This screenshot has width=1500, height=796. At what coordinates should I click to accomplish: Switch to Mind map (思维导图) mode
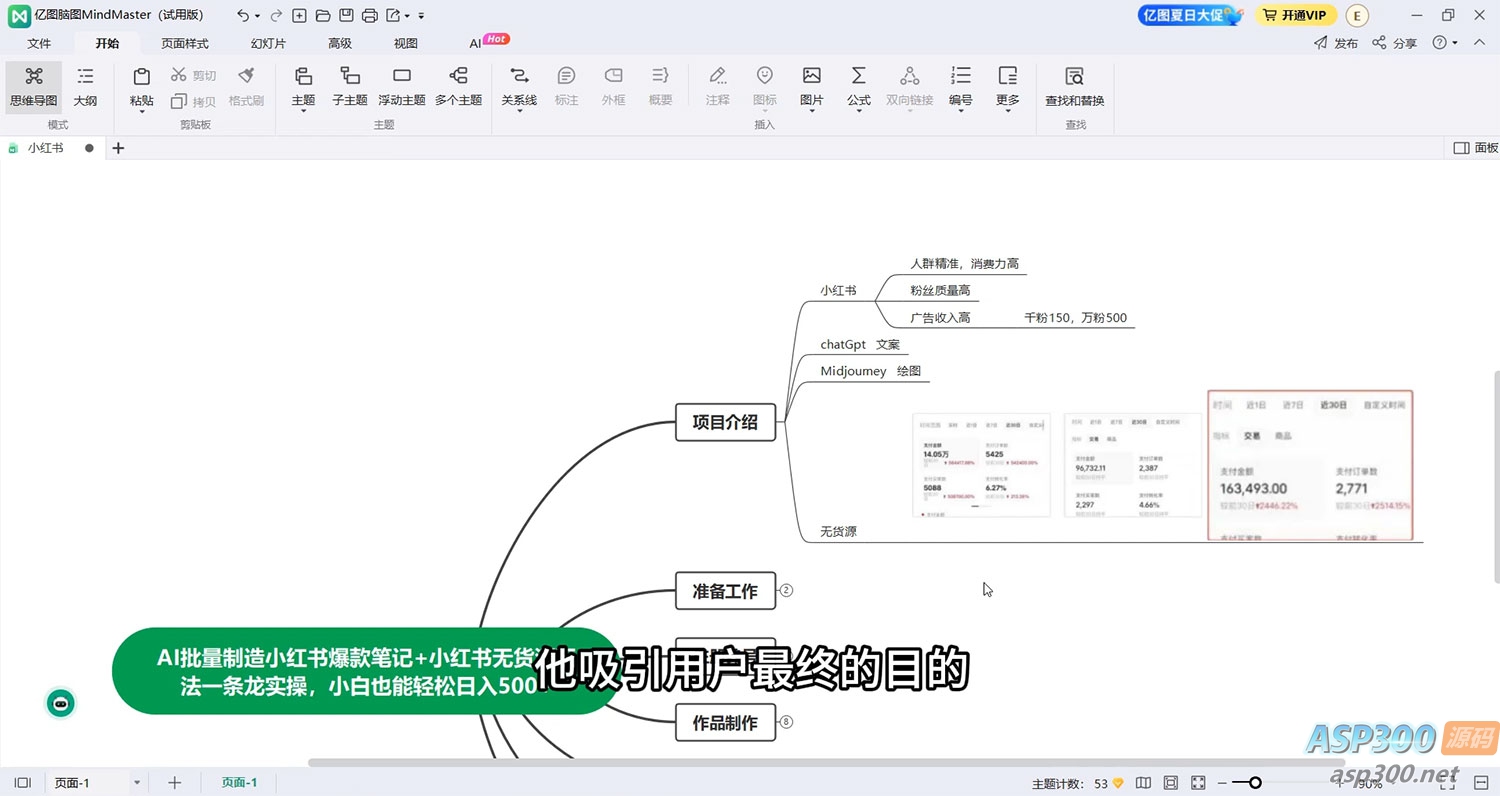pyautogui.click(x=34, y=85)
